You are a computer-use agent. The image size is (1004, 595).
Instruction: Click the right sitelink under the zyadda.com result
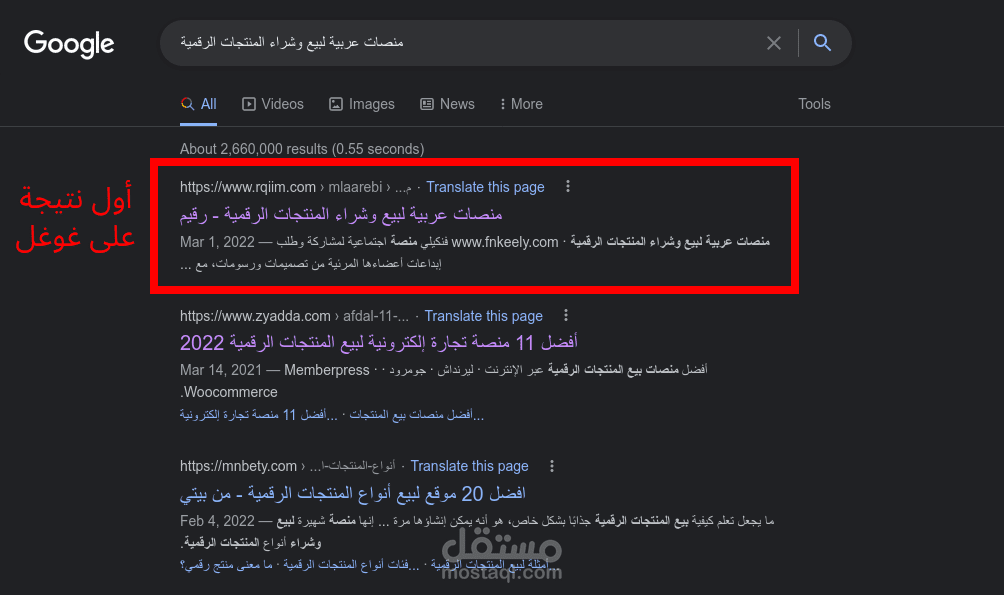[x=417, y=415]
